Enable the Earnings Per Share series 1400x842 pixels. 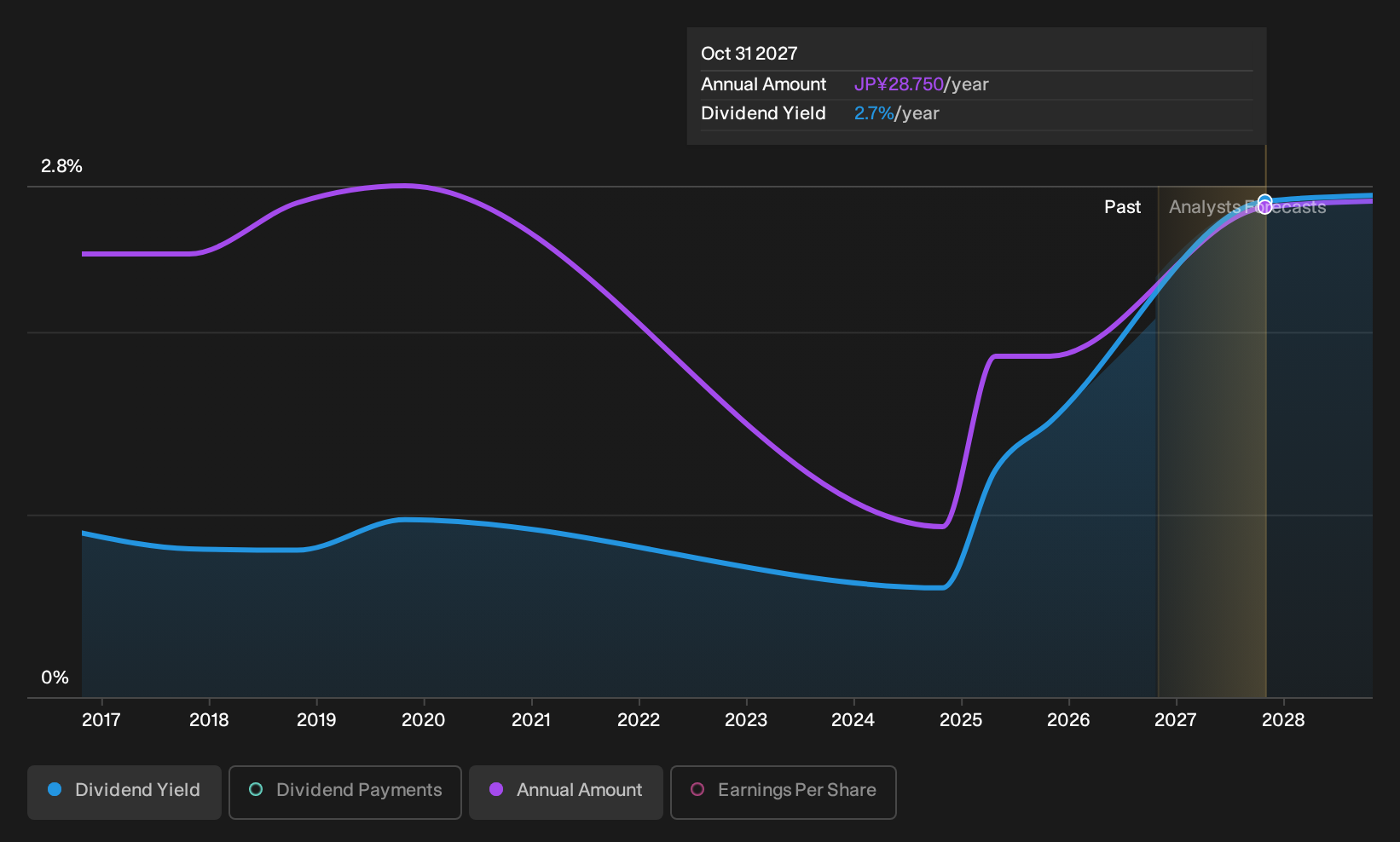(x=784, y=793)
